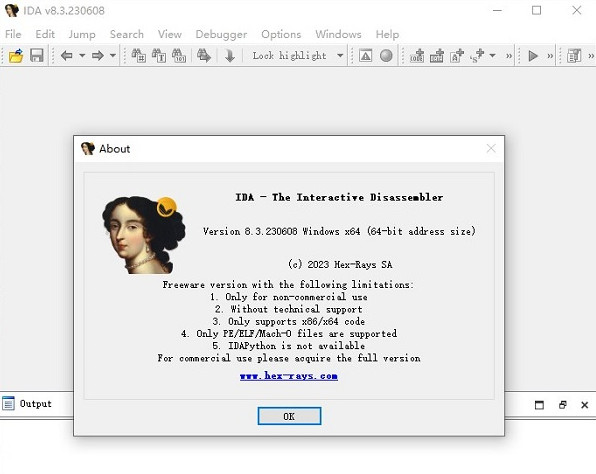Click 'Only supports x86/x64 code' line

288,322
